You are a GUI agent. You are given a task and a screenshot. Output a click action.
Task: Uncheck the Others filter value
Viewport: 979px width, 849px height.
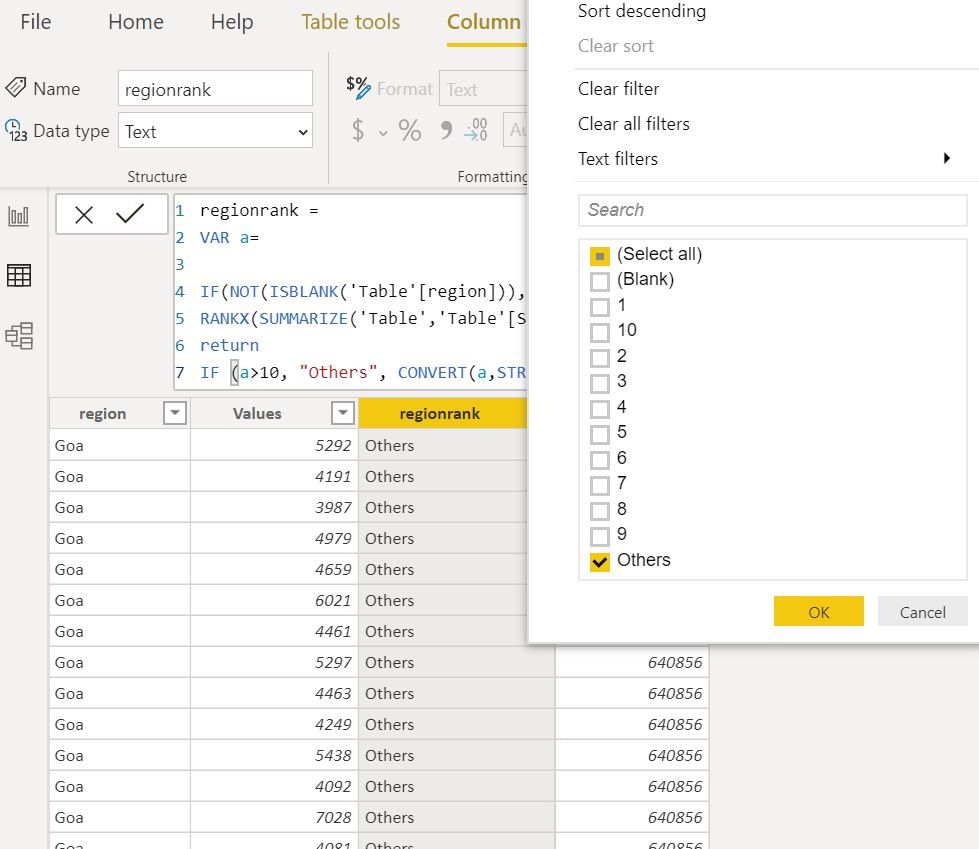(x=599, y=562)
